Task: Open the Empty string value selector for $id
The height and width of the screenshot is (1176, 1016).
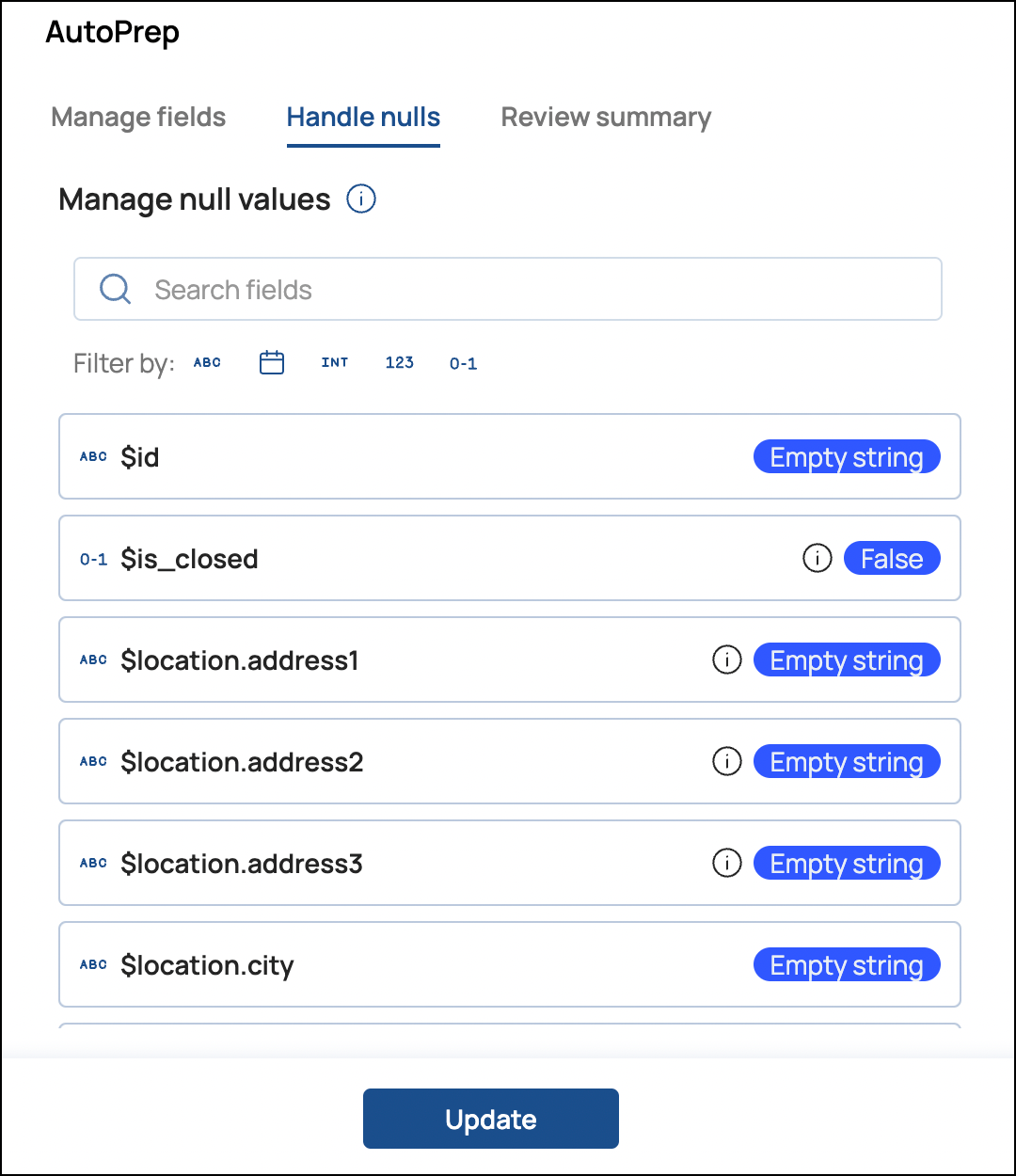Action: (846, 456)
